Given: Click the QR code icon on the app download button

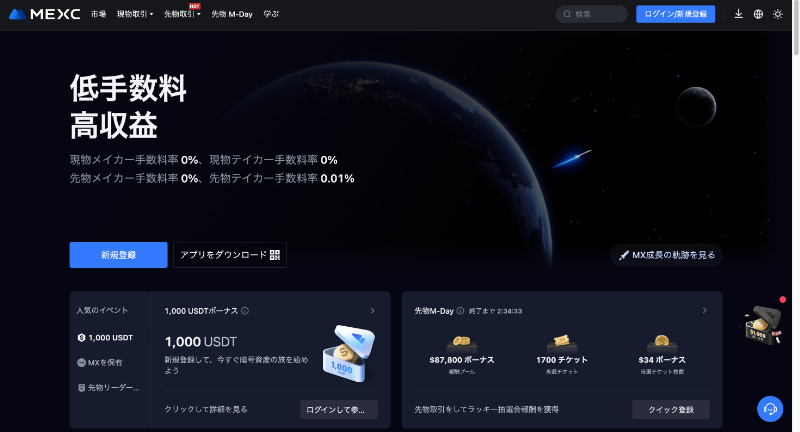Looking at the screenshot, I should tap(274, 255).
